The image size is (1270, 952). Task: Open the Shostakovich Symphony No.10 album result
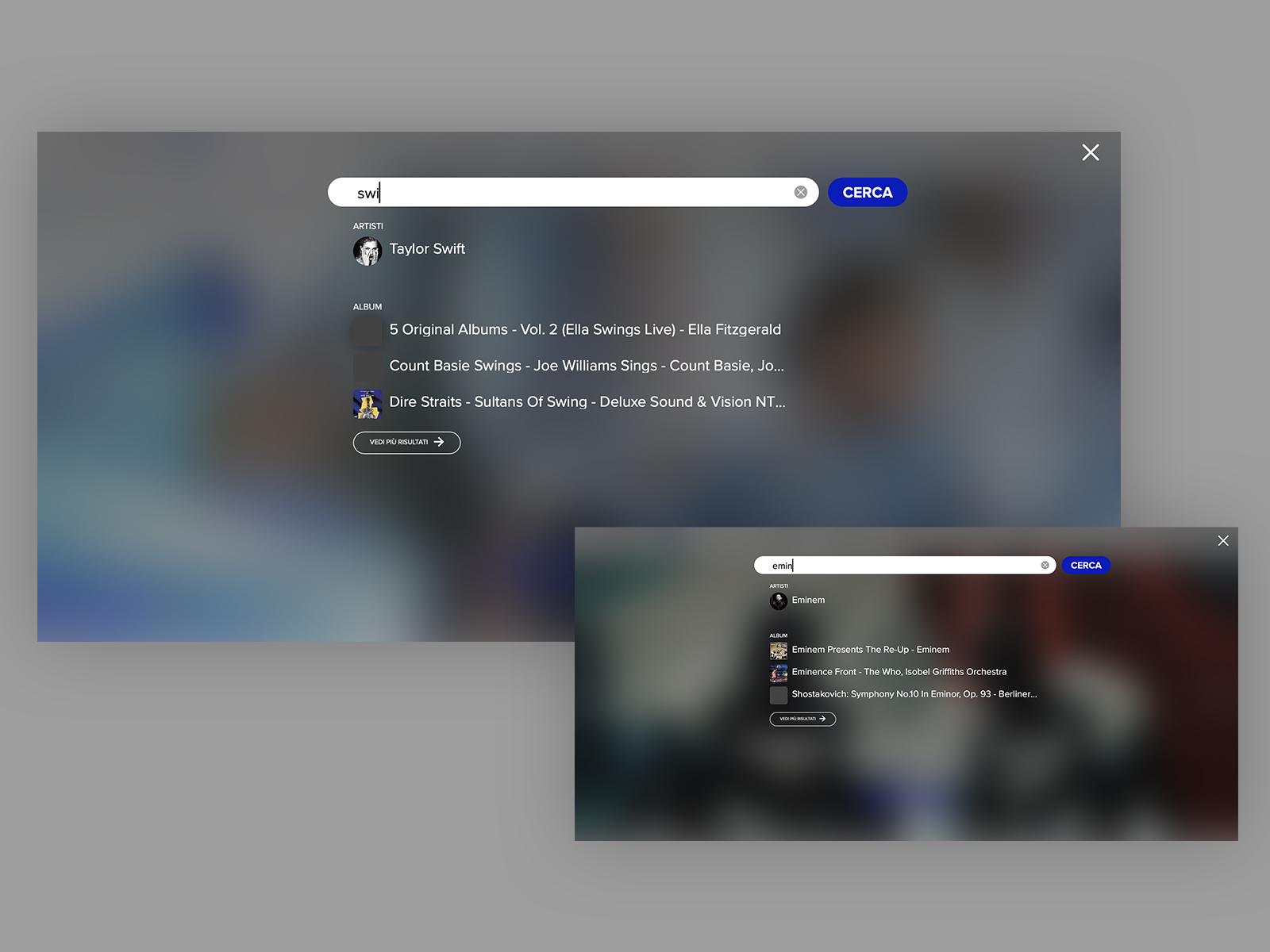(x=914, y=694)
